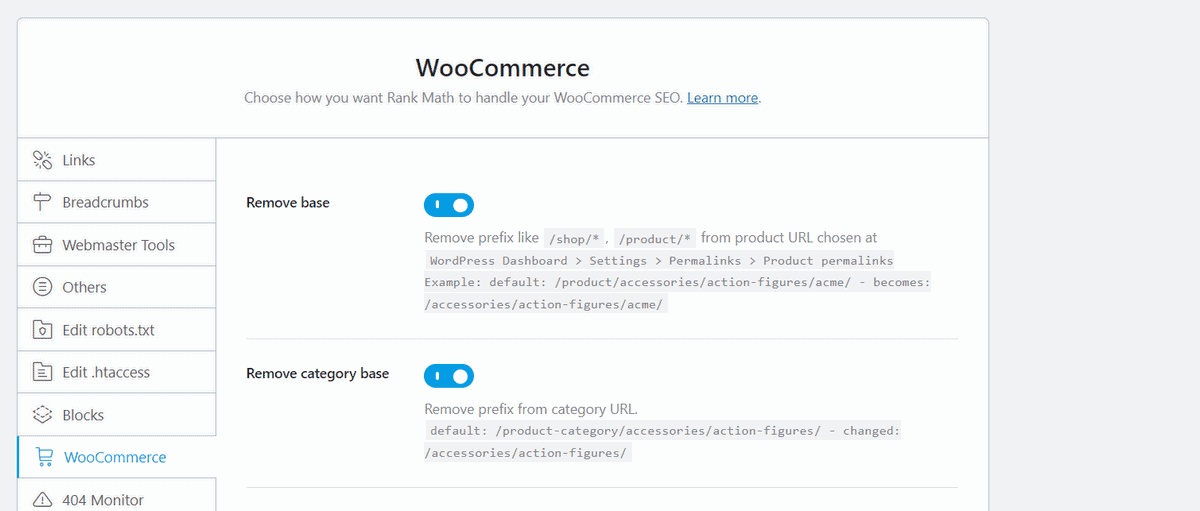Viewport: 1200px width, 511px height.
Task: Toggle the Remove base switch
Action: pos(449,205)
